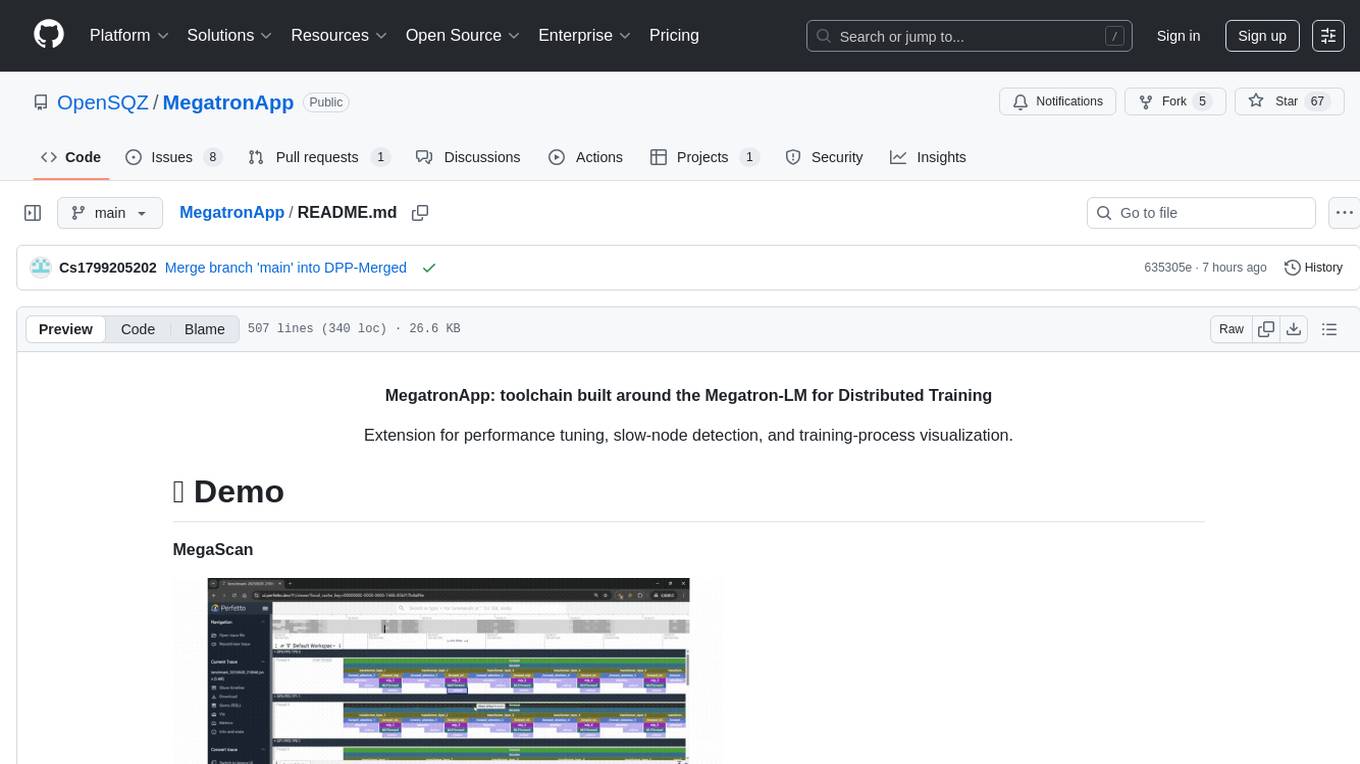Image resolution: width=1360 pixels, height=764 pixels.
Task: Download the raw README file
Action: 1293,329
